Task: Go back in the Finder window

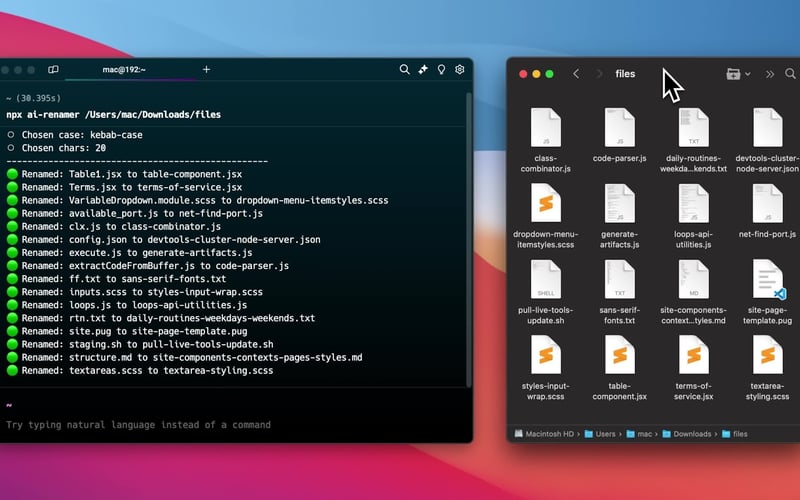Action: click(576, 74)
